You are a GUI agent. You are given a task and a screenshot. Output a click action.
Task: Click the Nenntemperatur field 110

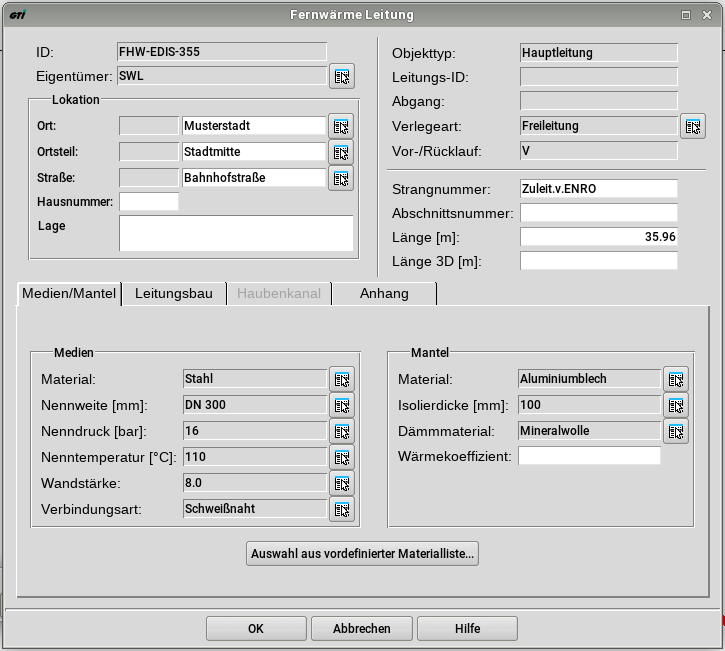click(x=255, y=456)
